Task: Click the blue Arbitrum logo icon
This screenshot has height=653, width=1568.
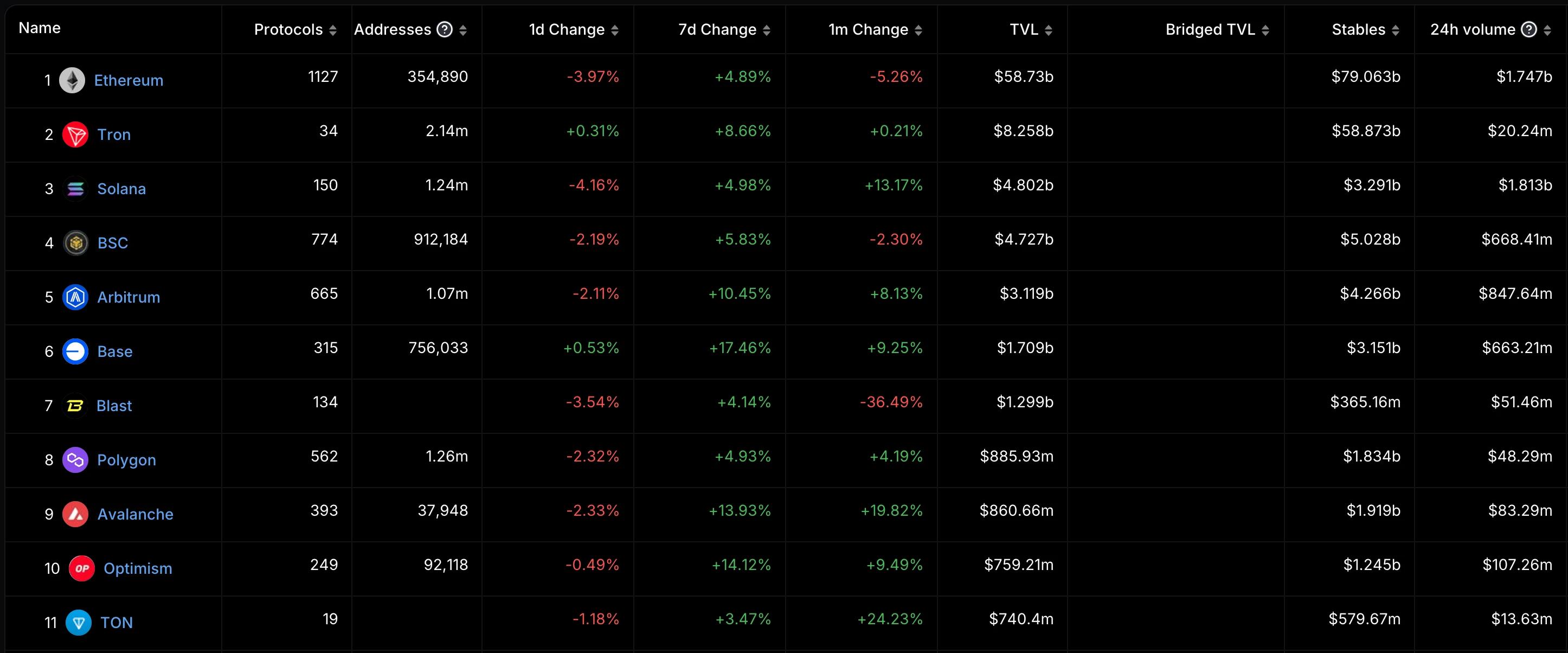Action: click(75, 297)
